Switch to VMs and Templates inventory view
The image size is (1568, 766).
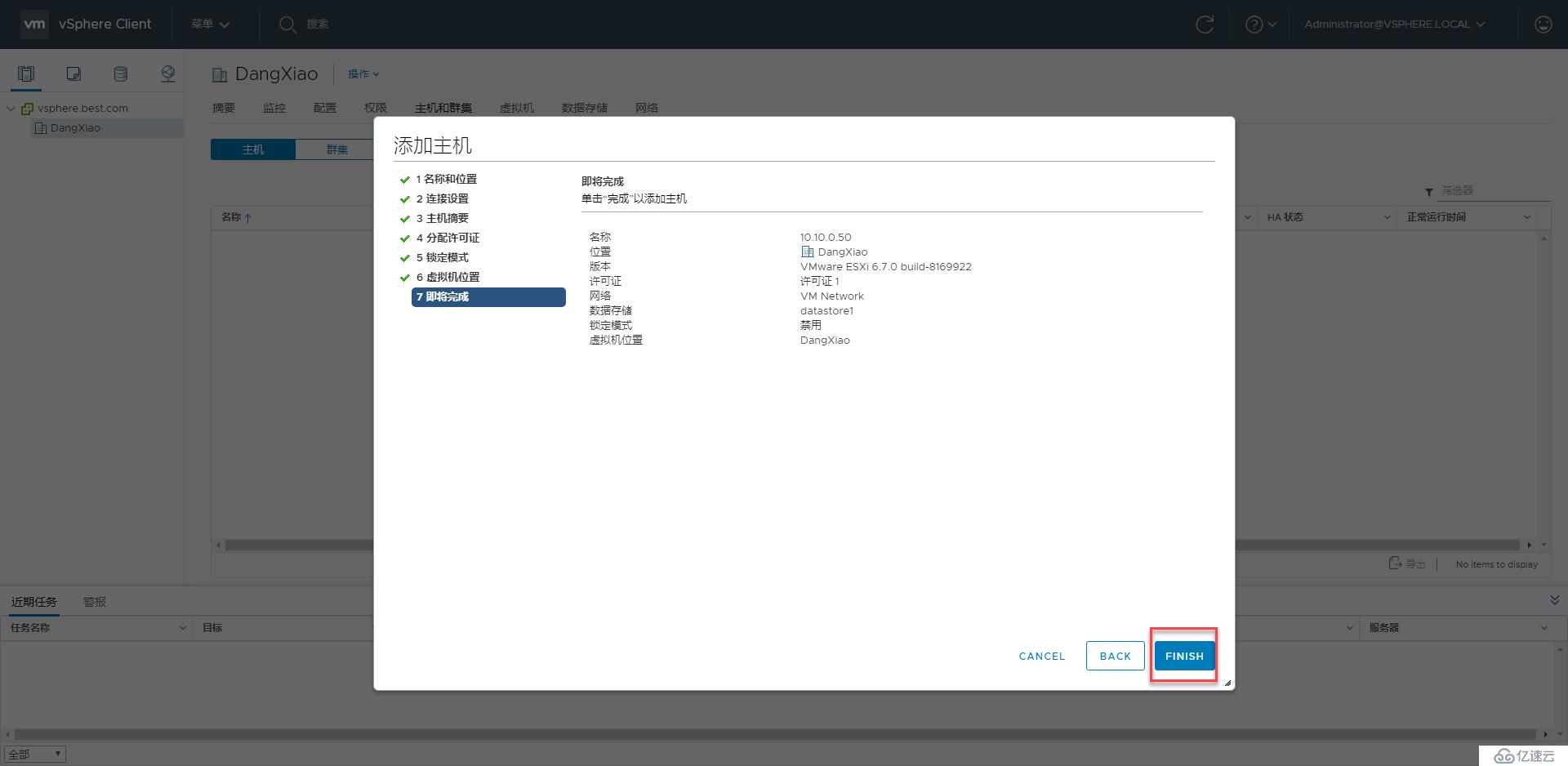73,74
